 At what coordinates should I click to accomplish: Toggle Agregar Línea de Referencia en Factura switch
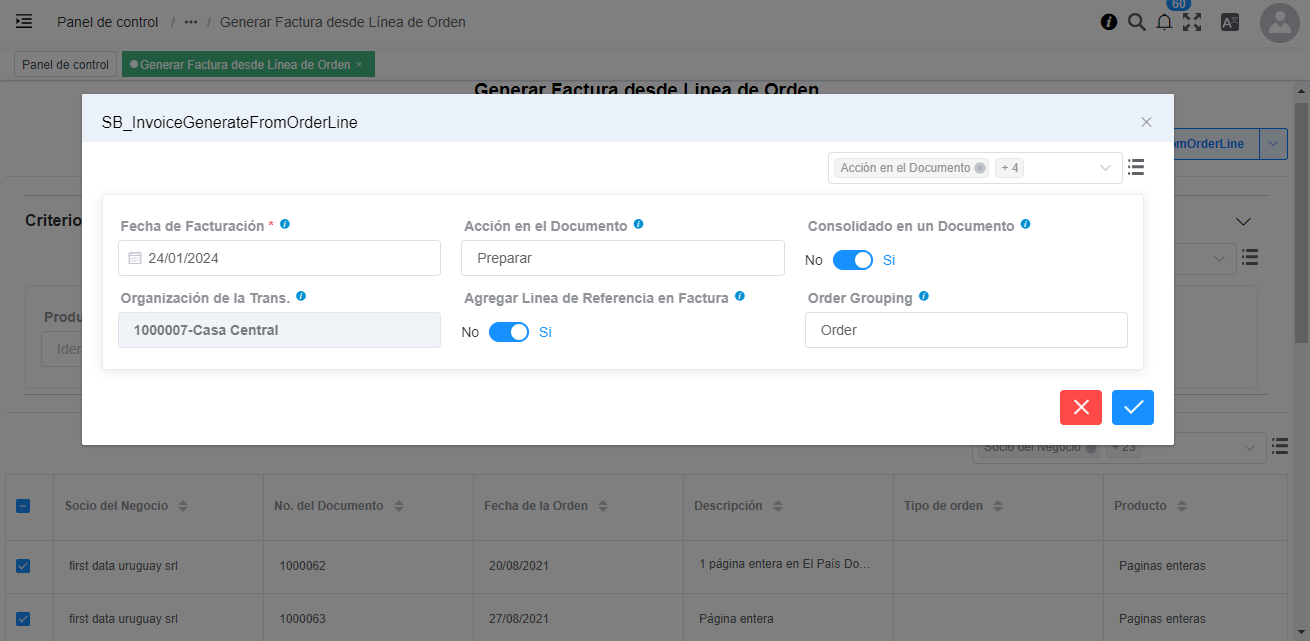[x=508, y=332]
